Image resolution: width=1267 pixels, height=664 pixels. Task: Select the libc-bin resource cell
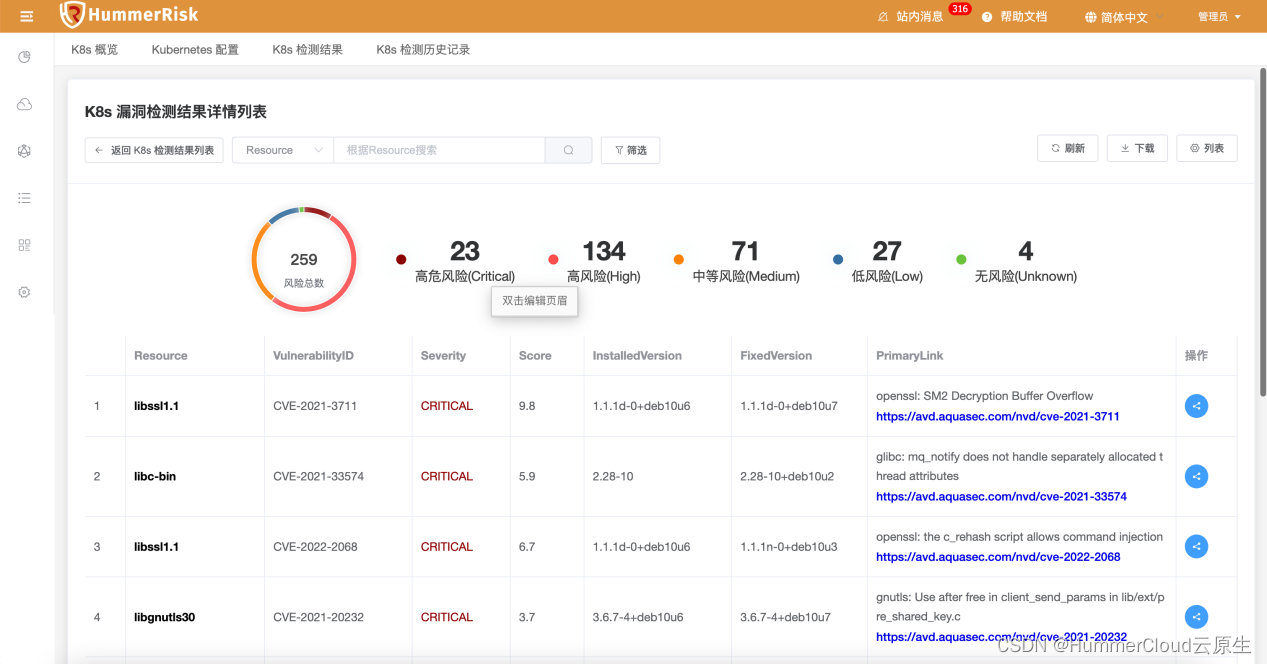(x=155, y=477)
